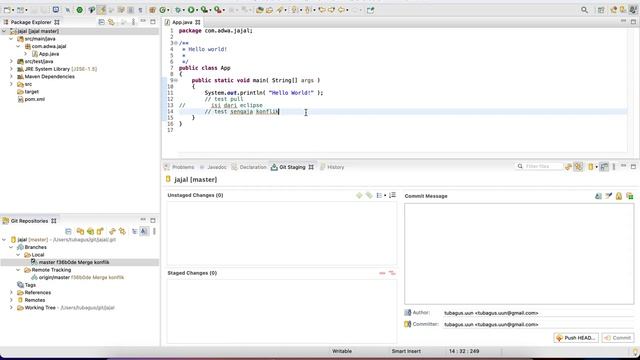Toggle Amend previous commit icon
Image resolution: width=640 pixels, height=360 pixels.
pyautogui.click(x=598, y=196)
